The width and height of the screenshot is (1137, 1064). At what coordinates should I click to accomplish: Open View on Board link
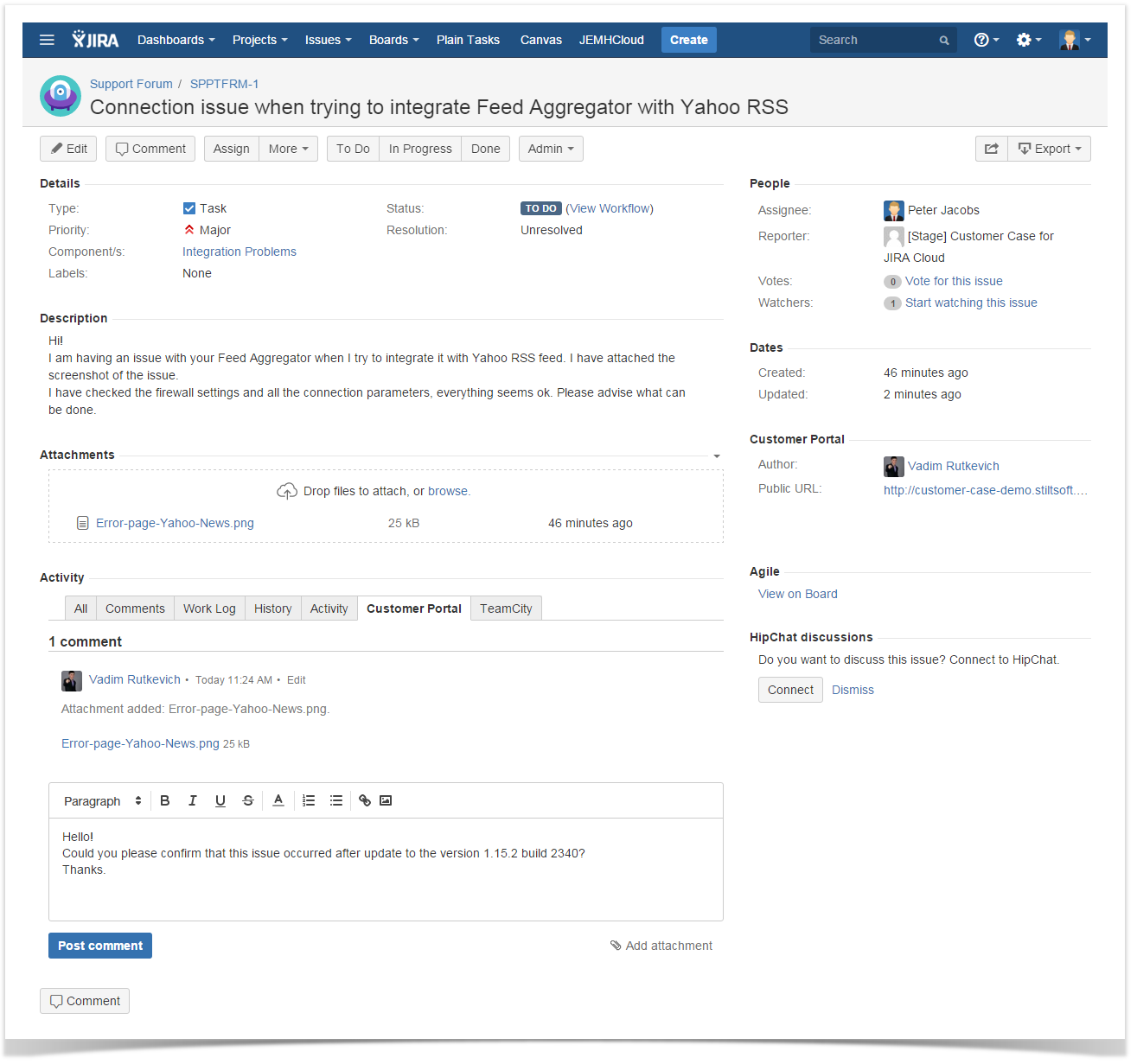tap(798, 594)
